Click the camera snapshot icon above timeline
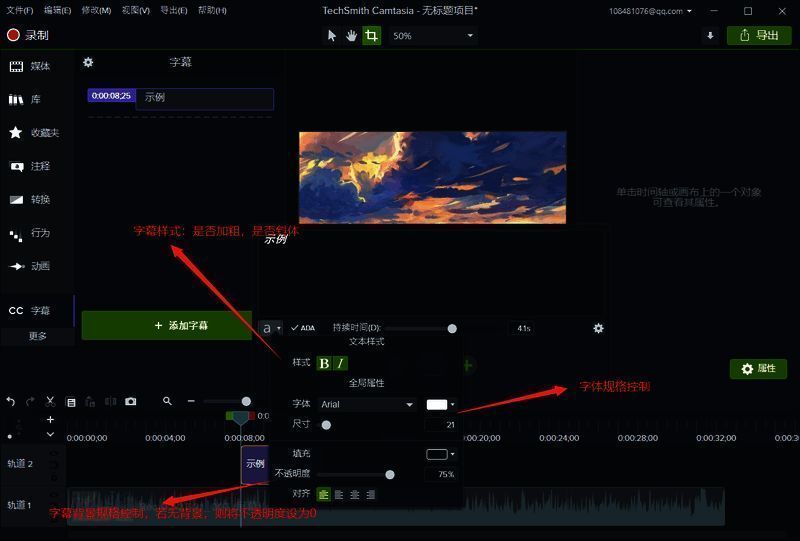 coord(130,401)
